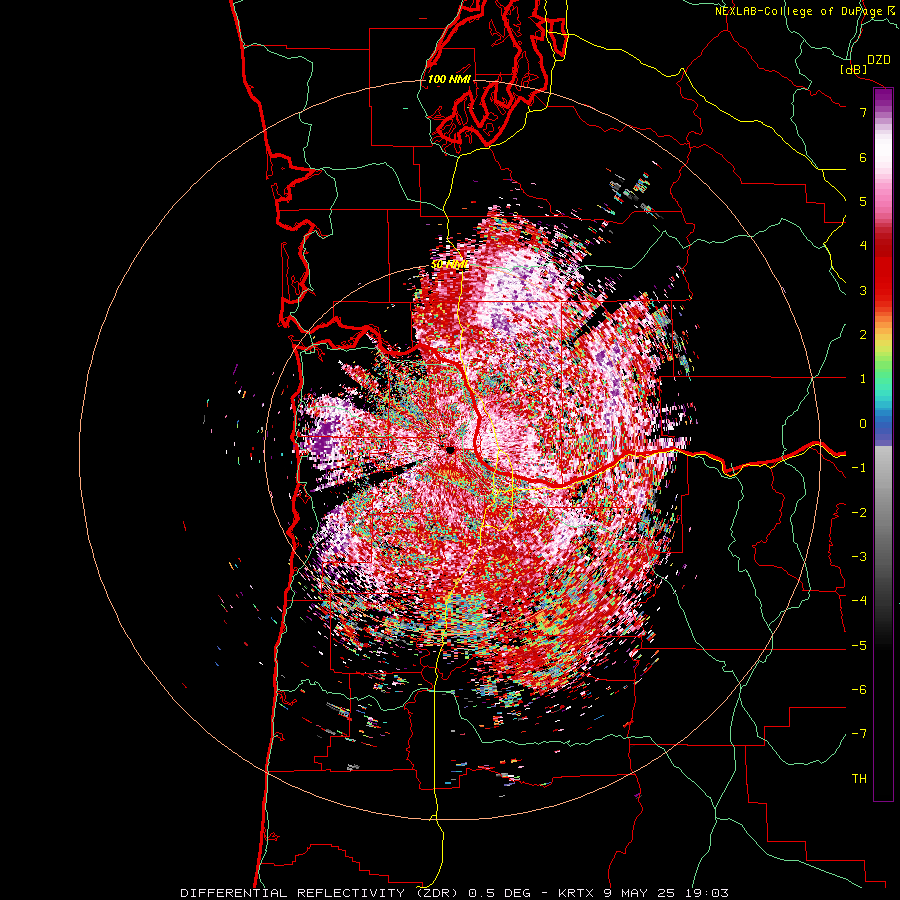Viewport: 900px width, 900px height.
Task: Click the purple top of the color bar
Action: [883, 95]
